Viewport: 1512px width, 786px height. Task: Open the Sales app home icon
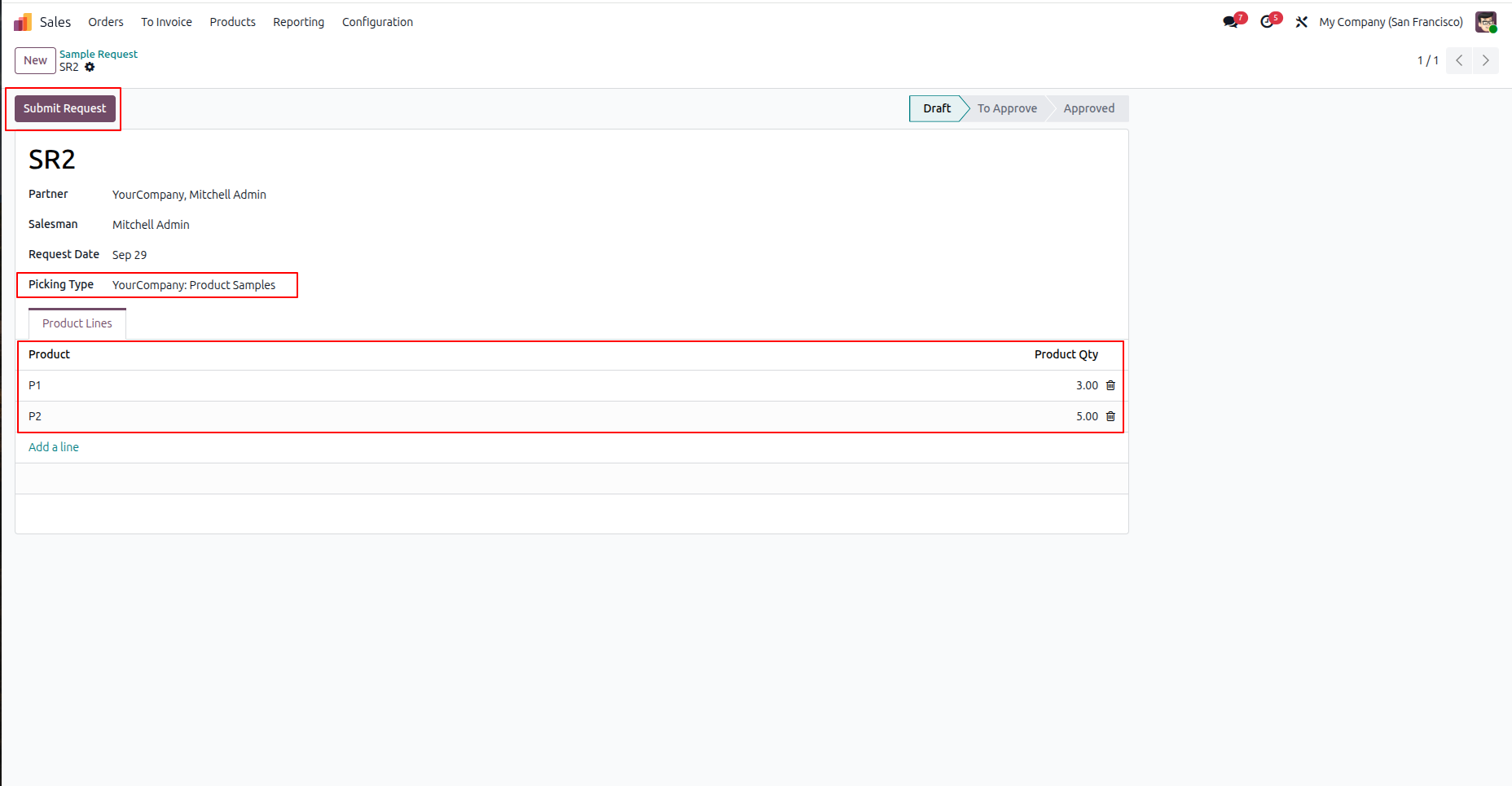[x=23, y=22]
